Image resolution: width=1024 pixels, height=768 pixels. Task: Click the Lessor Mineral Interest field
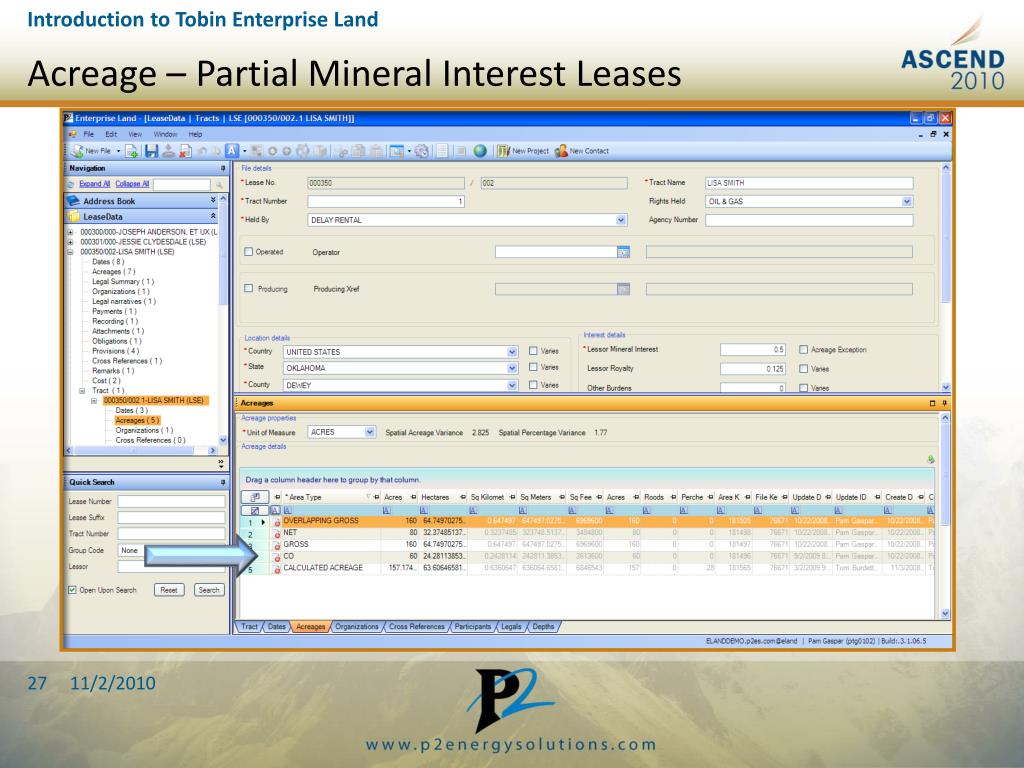(753, 349)
